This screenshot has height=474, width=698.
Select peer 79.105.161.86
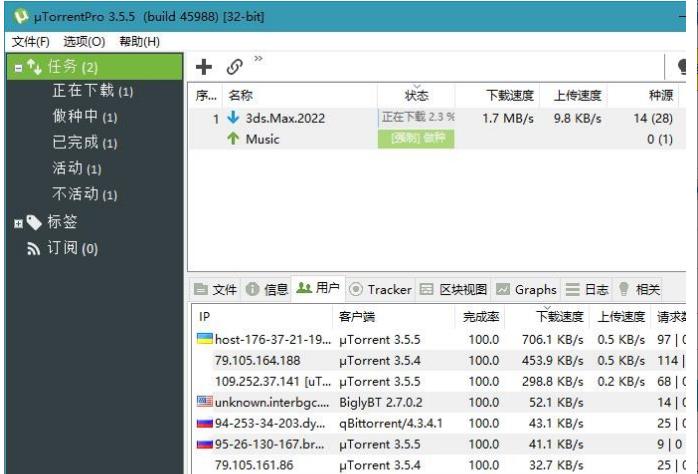coord(254,465)
